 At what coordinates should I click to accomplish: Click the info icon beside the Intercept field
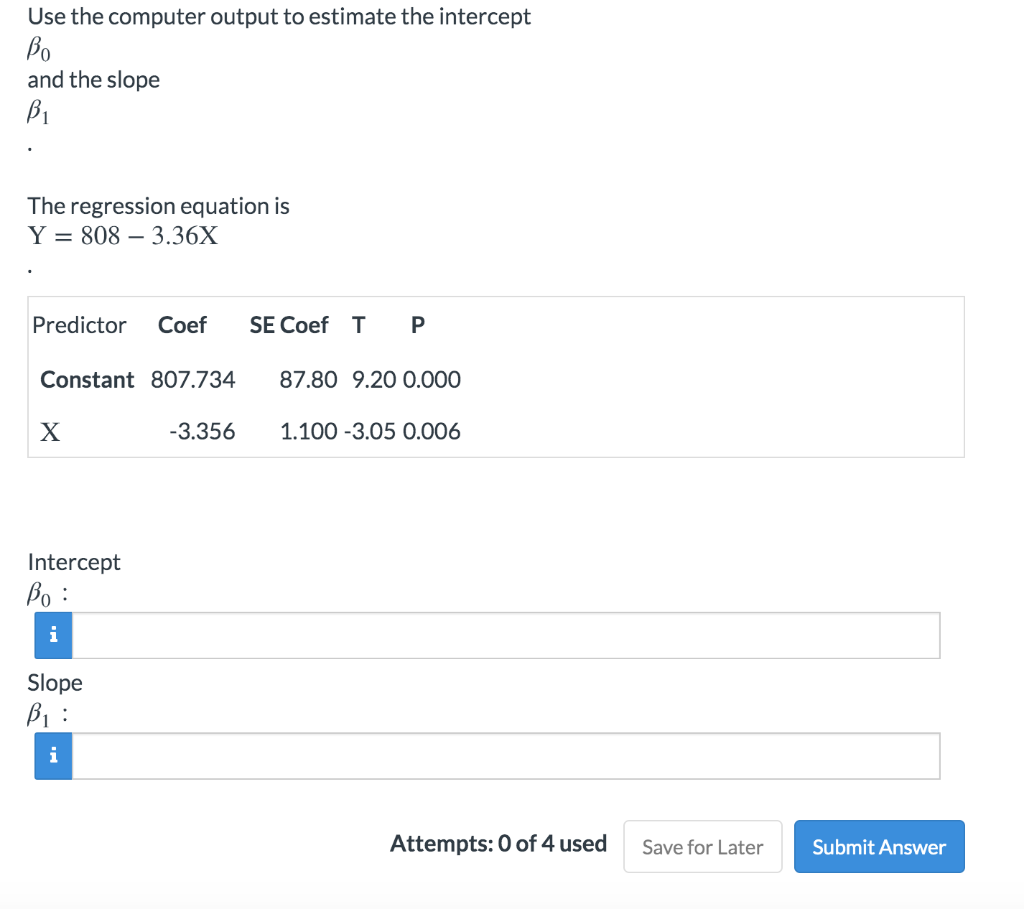click(52, 635)
